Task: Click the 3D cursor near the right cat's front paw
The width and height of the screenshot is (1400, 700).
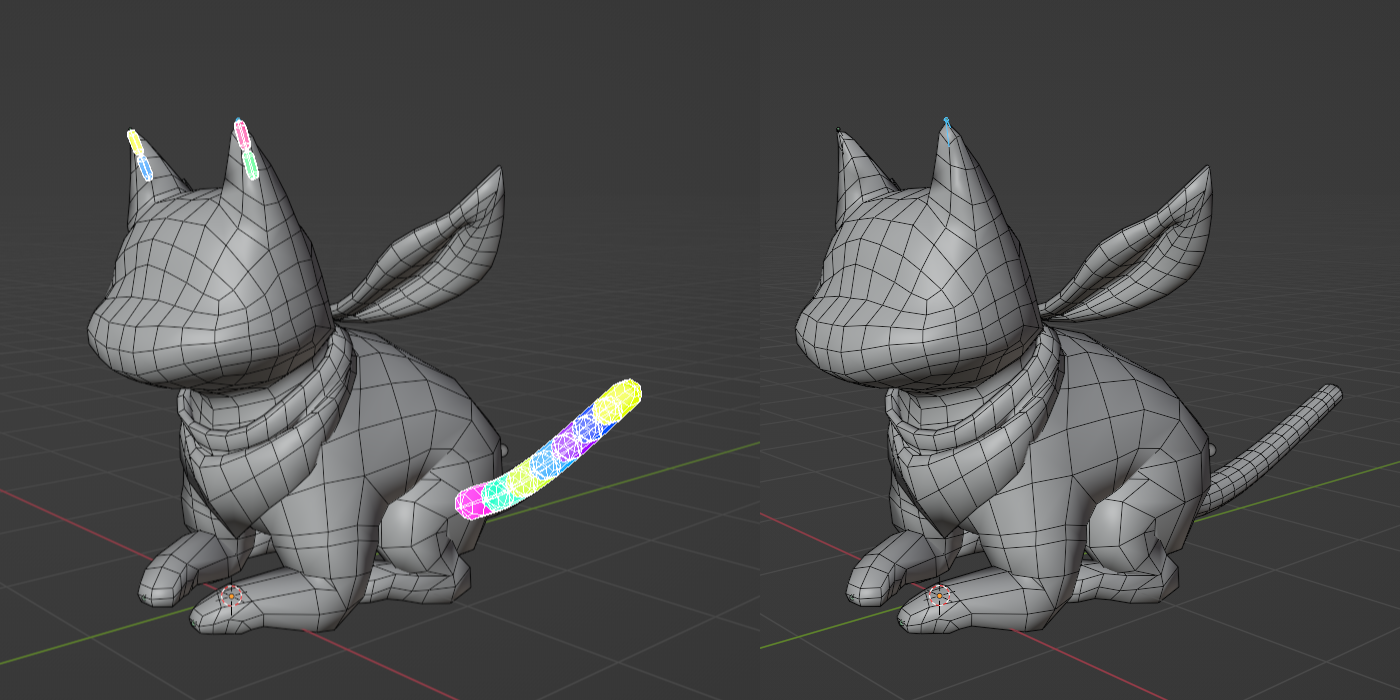Action: 939,596
